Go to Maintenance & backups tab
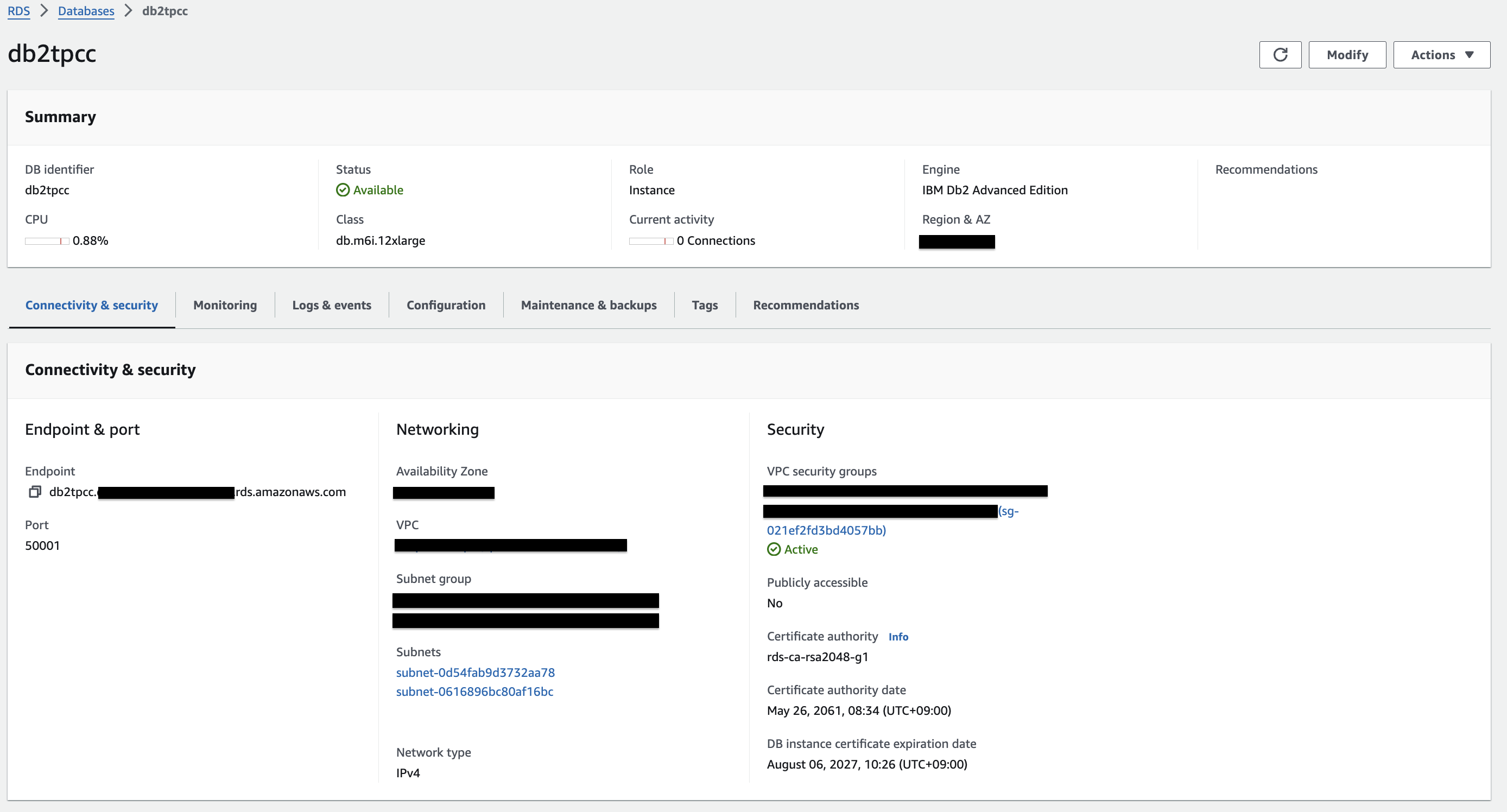Screen dimensions: 1507x812 pyautogui.click(x=588, y=305)
